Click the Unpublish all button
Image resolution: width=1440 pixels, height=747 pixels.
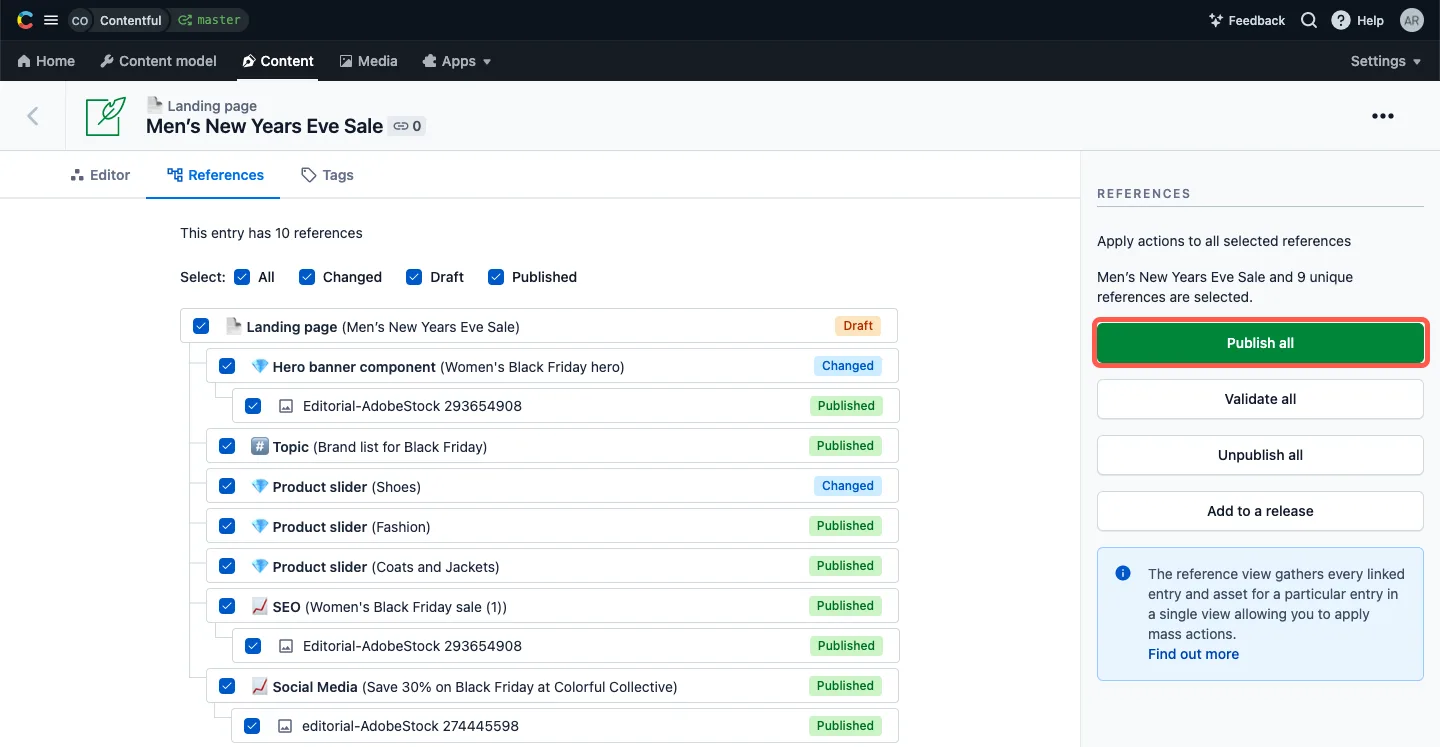(1260, 455)
